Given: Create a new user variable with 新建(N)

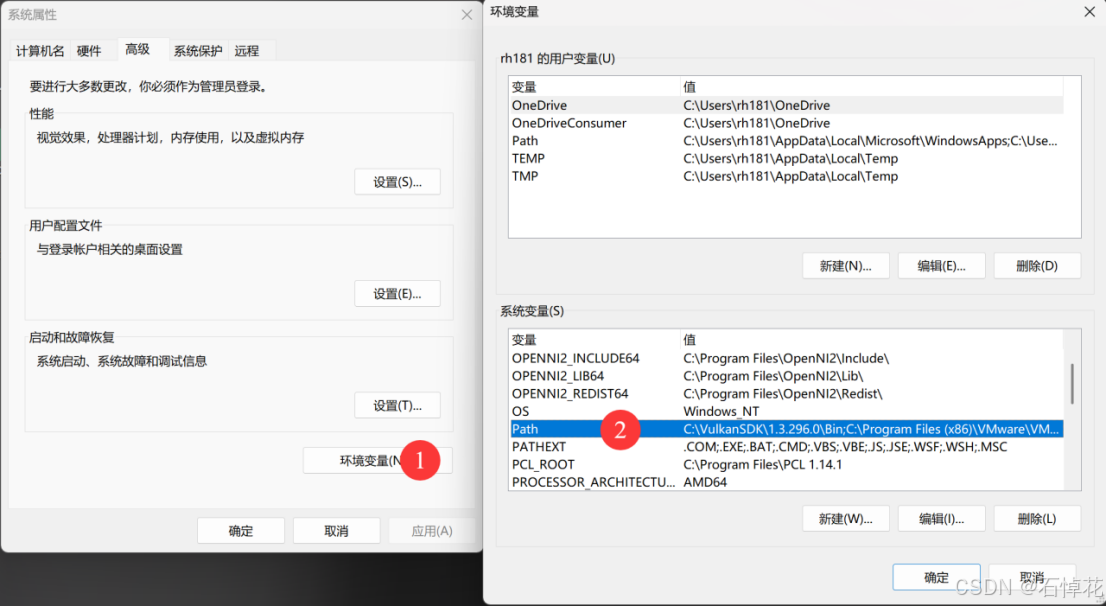Looking at the screenshot, I should click(846, 265).
